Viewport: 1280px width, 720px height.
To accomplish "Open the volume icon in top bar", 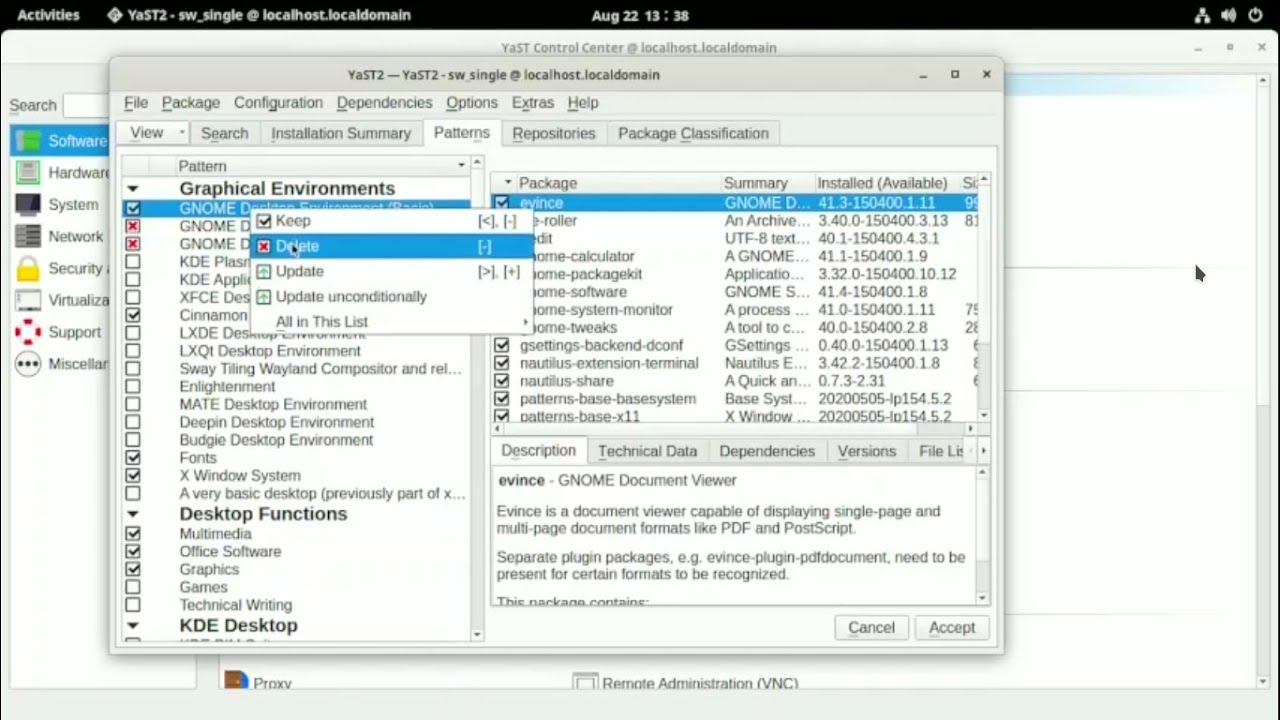I will 1228,15.
